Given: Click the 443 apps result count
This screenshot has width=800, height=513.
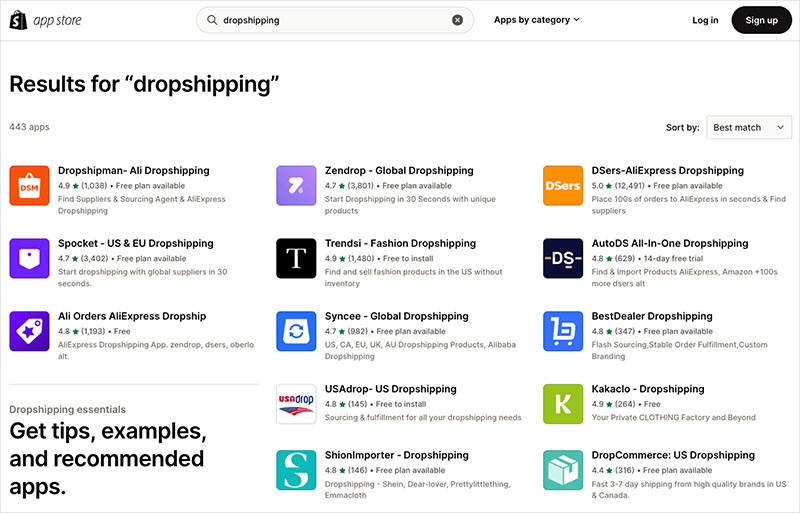Looking at the screenshot, I should click(x=29, y=127).
